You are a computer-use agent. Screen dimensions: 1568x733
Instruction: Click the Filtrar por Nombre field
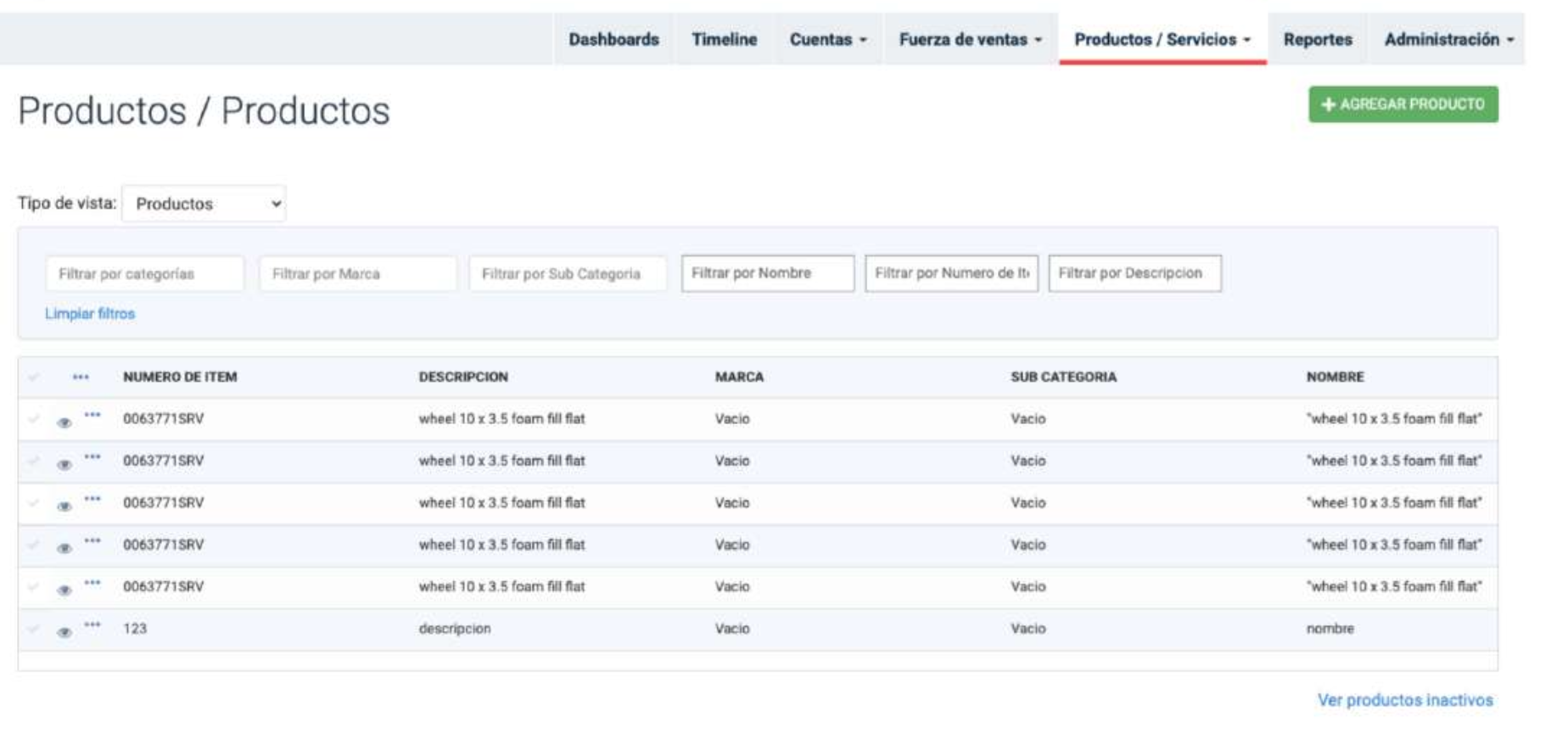767,273
